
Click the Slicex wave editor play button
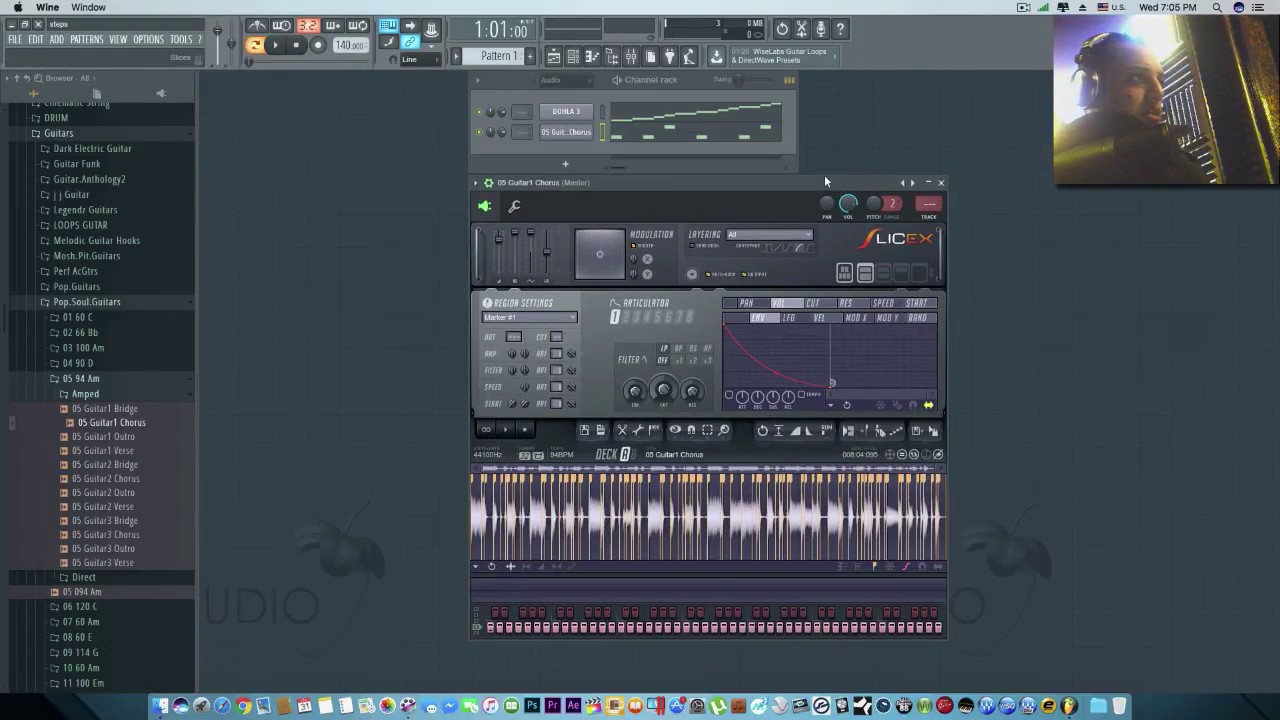click(505, 430)
